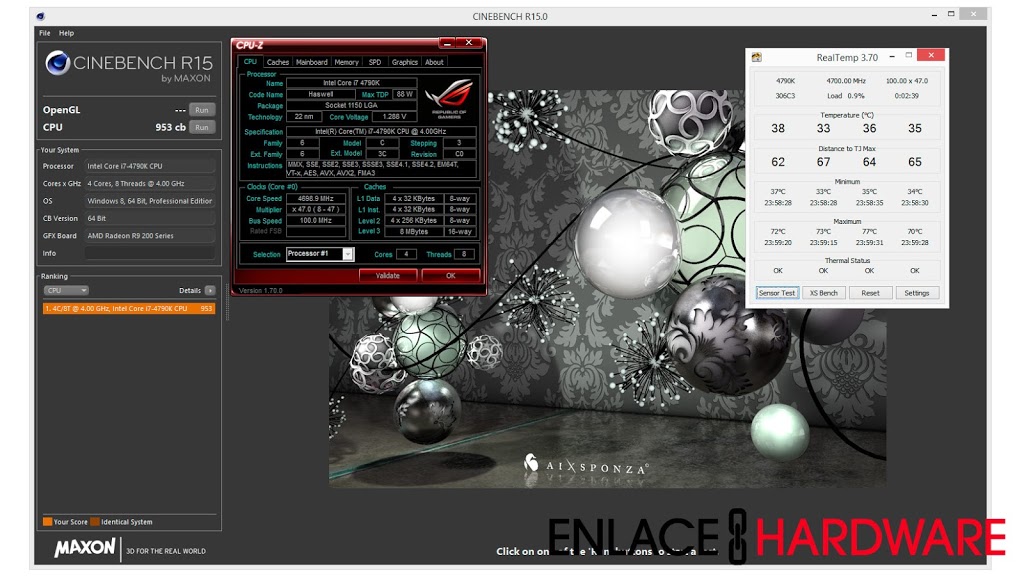Click the OS value Windows 8, 64 Bit
Viewport: 1024px width, 576px height.
pos(150,201)
